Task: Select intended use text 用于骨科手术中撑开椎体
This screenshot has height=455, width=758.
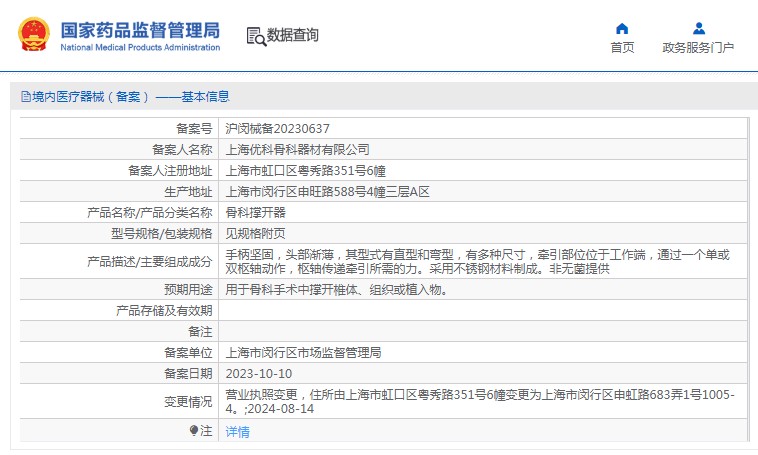Action: click(337, 290)
